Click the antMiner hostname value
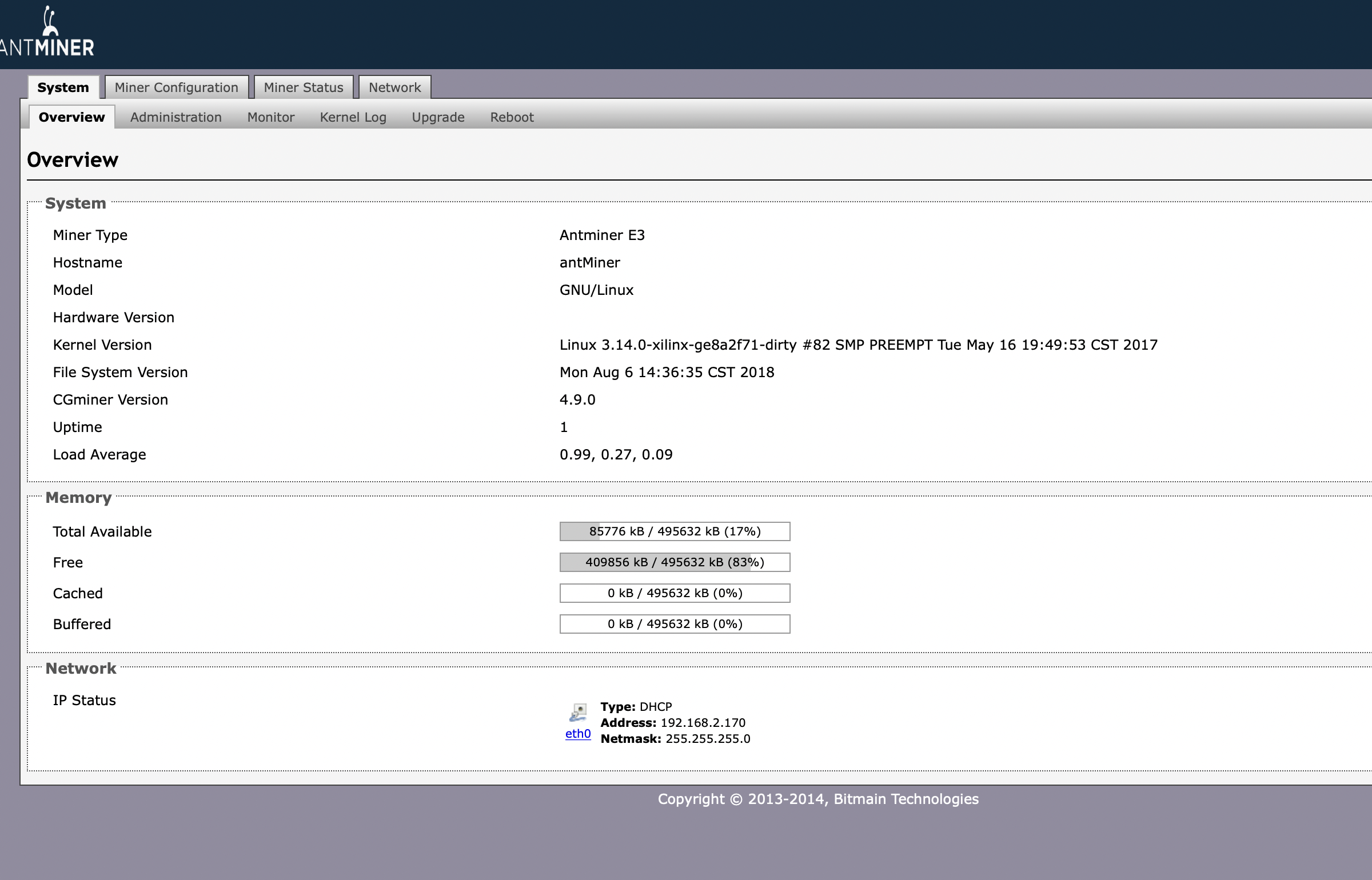The width and height of the screenshot is (1372, 880). [590, 263]
